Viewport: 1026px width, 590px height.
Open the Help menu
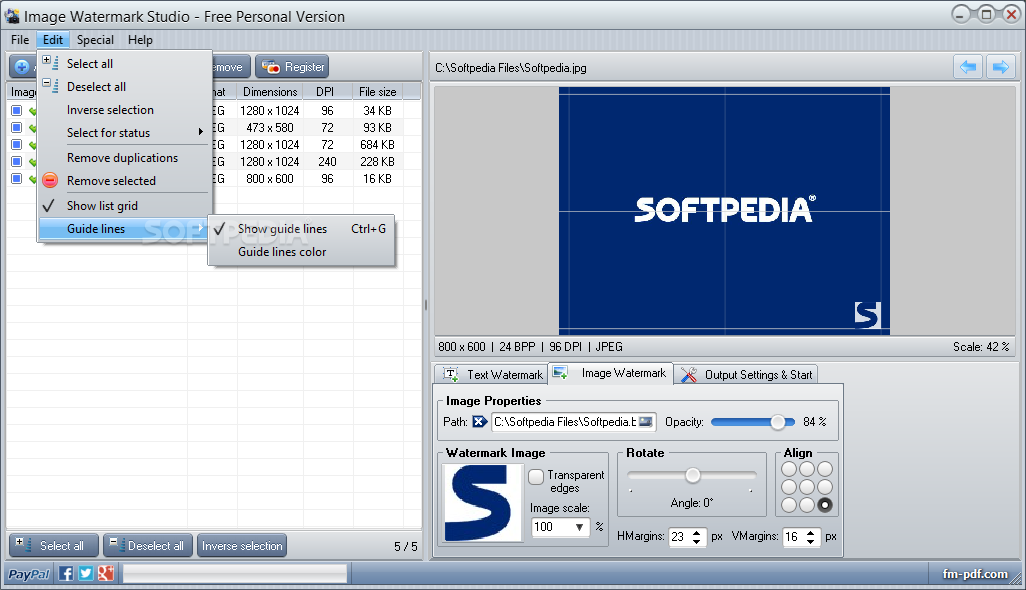(x=140, y=40)
